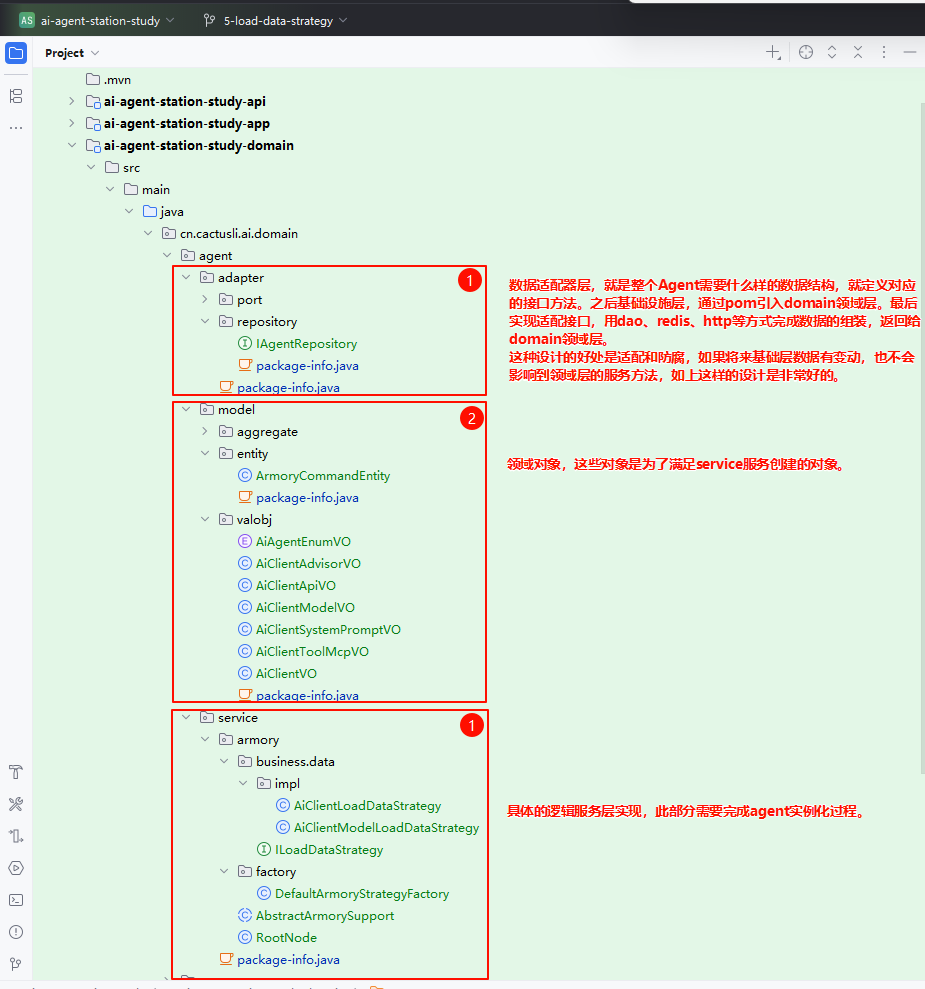The width and height of the screenshot is (925, 989).
Task: Open the Project view mode dropdown
Action: pyautogui.click(x=72, y=52)
